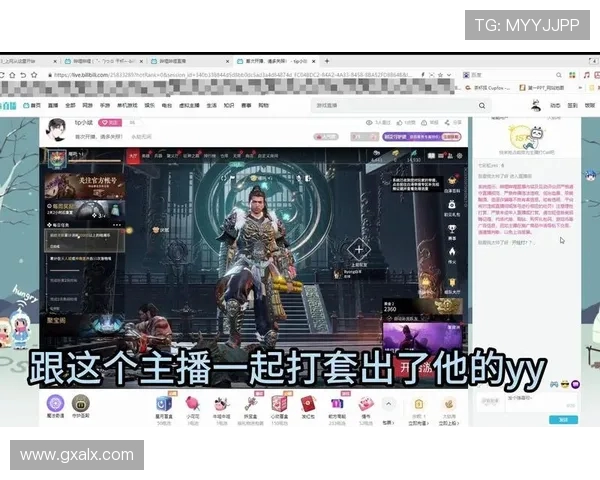Click the 首页 home nav item
Image resolution: width=600 pixels, height=480 pixels.
pos(32,105)
